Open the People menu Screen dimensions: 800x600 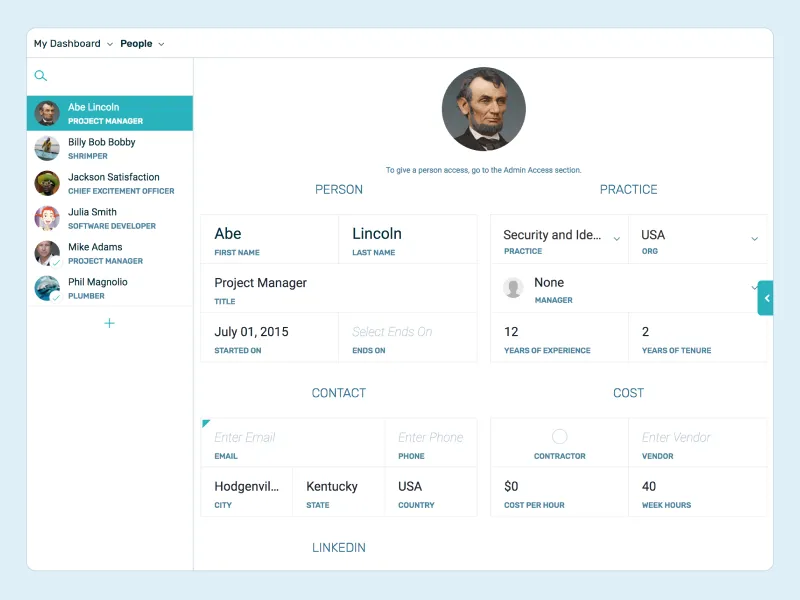142,44
